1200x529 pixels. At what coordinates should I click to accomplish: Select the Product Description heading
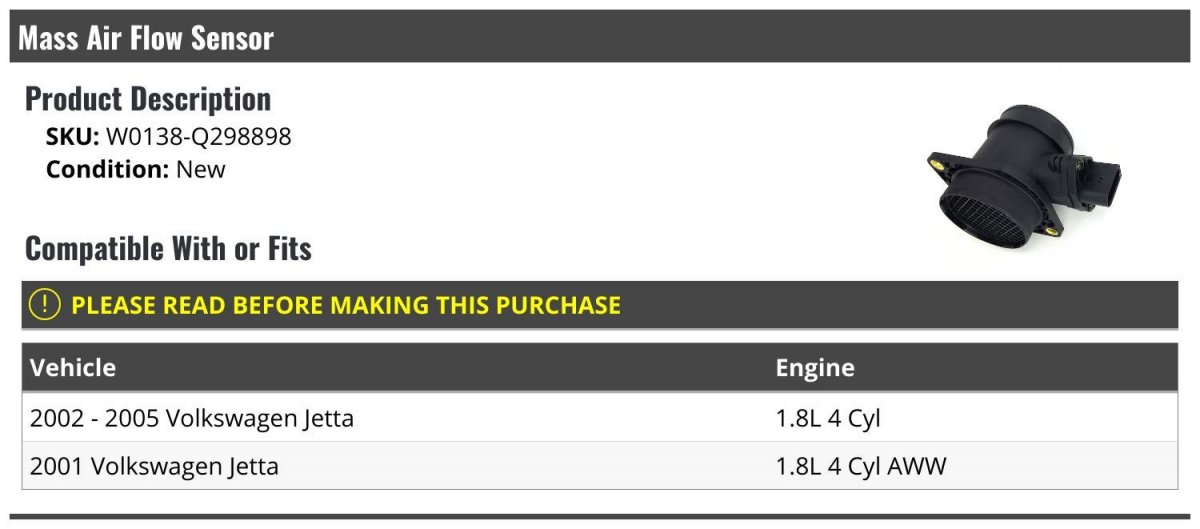click(x=148, y=99)
